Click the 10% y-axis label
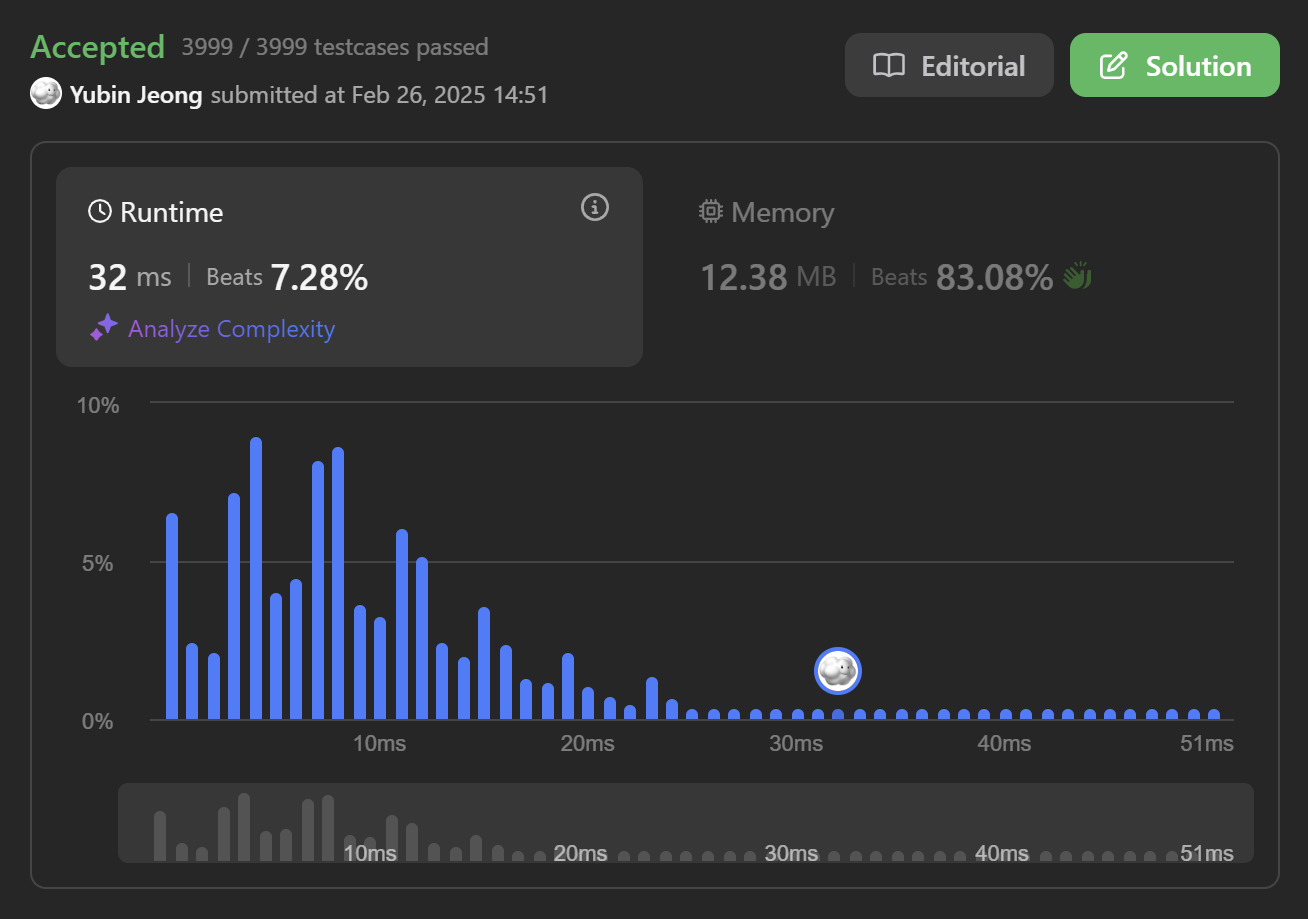Screen dimensions: 1308x919 click(x=98, y=405)
